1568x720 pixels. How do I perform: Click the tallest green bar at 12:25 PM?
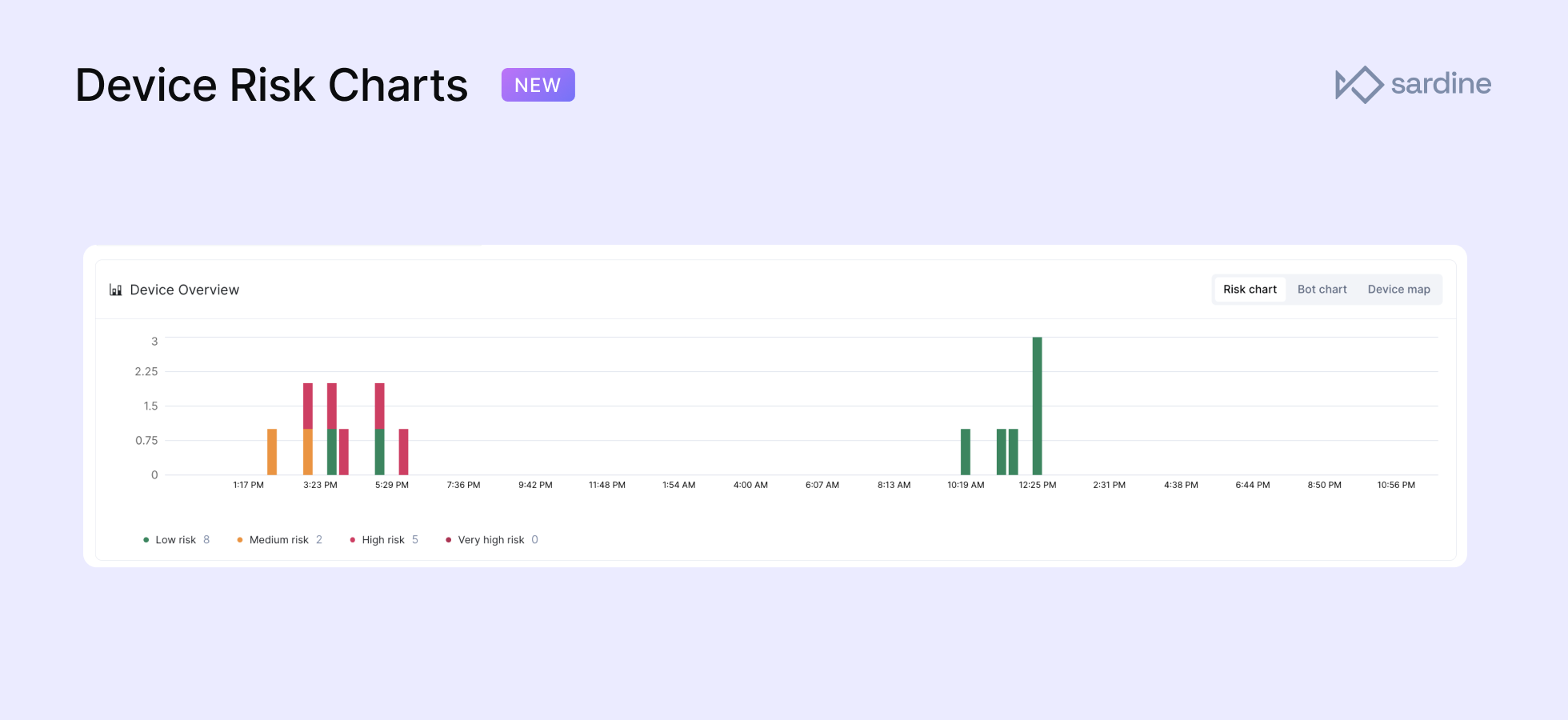coord(1037,406)
